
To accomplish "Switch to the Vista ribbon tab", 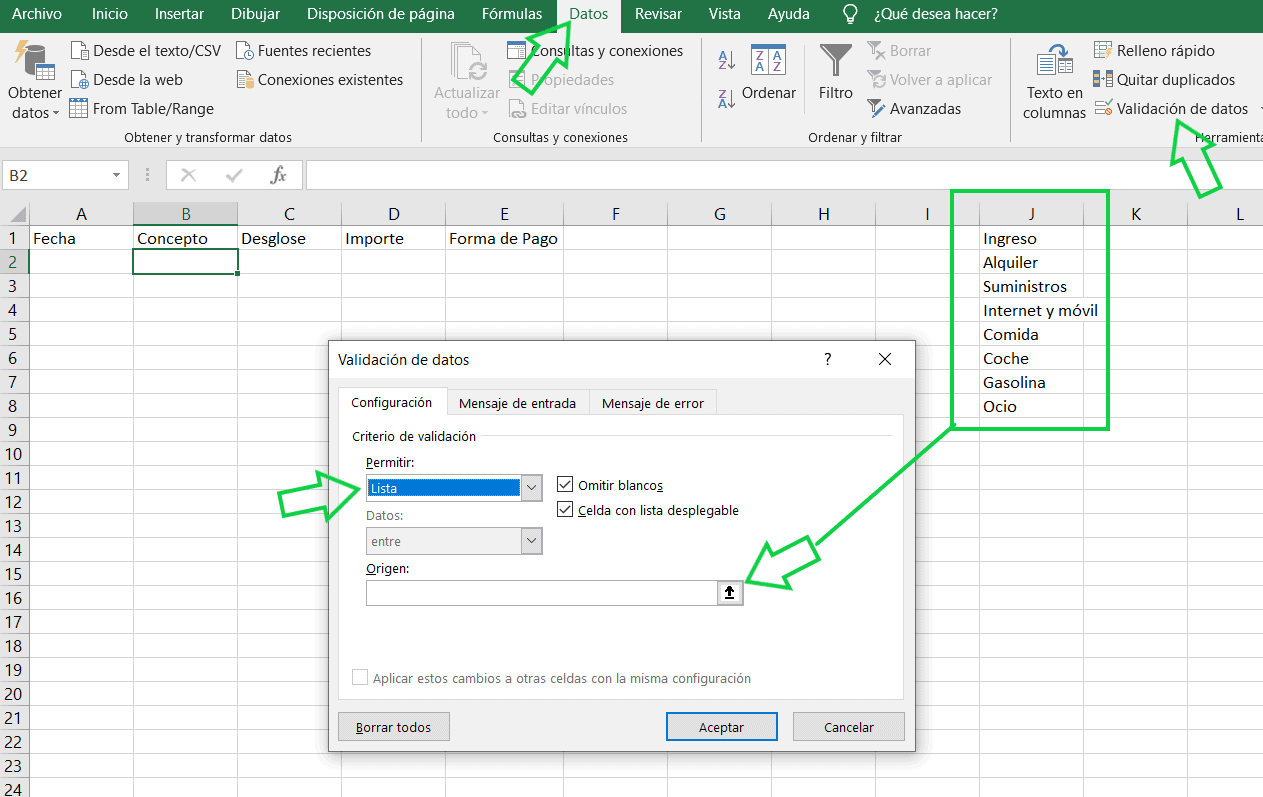I will pos(725,14).
